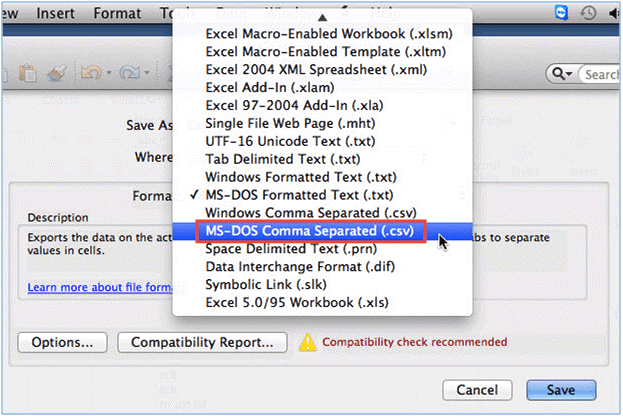Screen dimensions: 623x416
Task: Click the Paste clipboard icon
Action: pos(31,73)
